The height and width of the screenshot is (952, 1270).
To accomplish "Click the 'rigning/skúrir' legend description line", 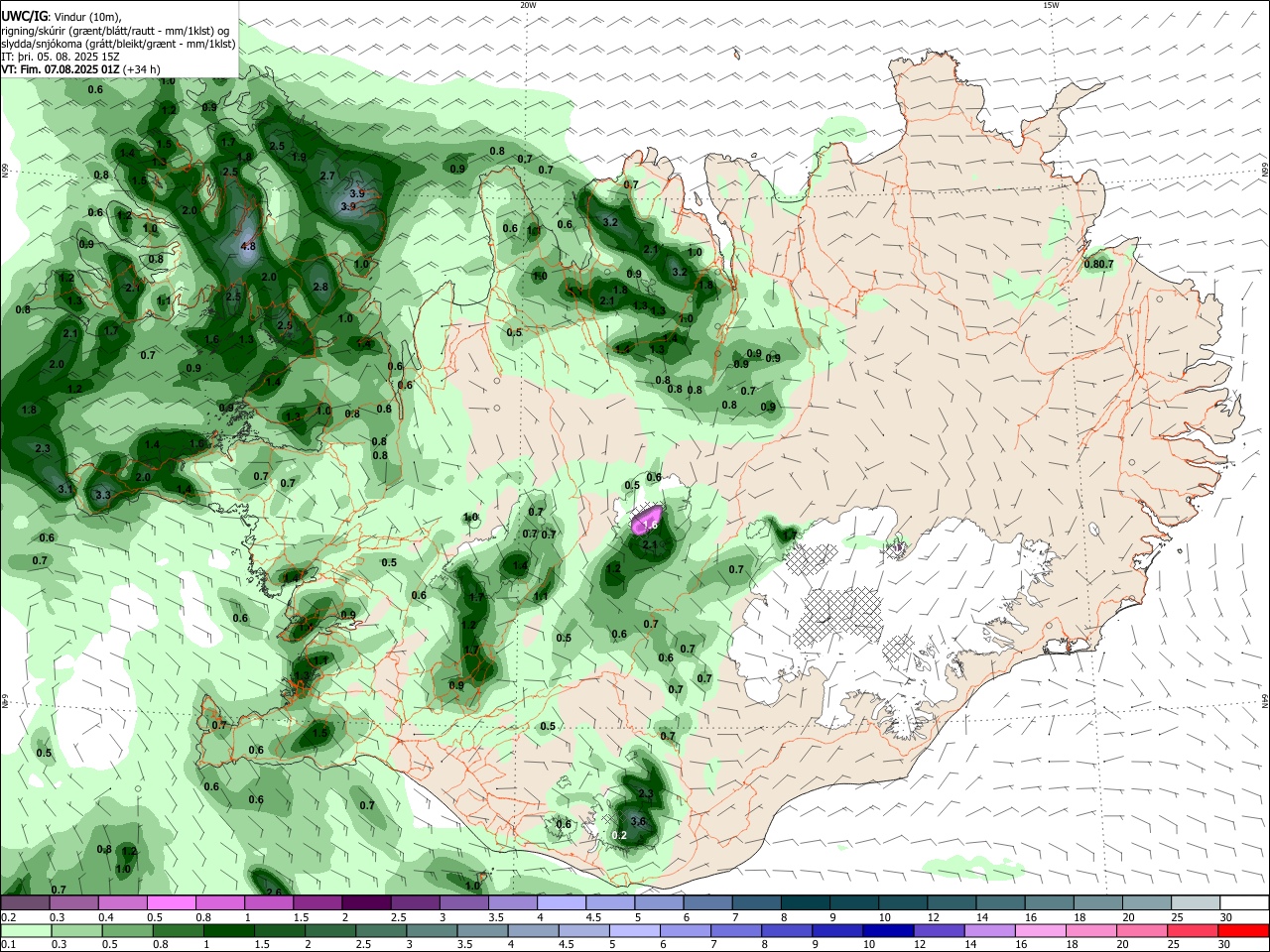I will (x=115, y=31).
